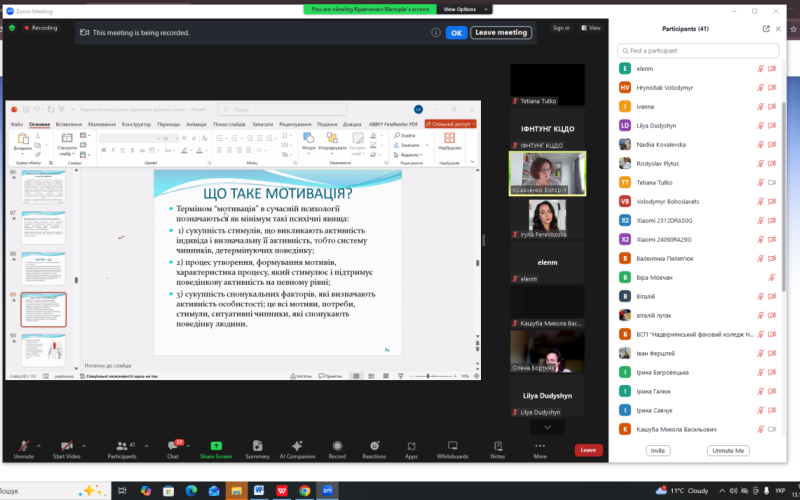Switch to the Вставлення ribbon tab
Image resolution: width=800 pixels, height=500 pixels.
coord(69,124)
